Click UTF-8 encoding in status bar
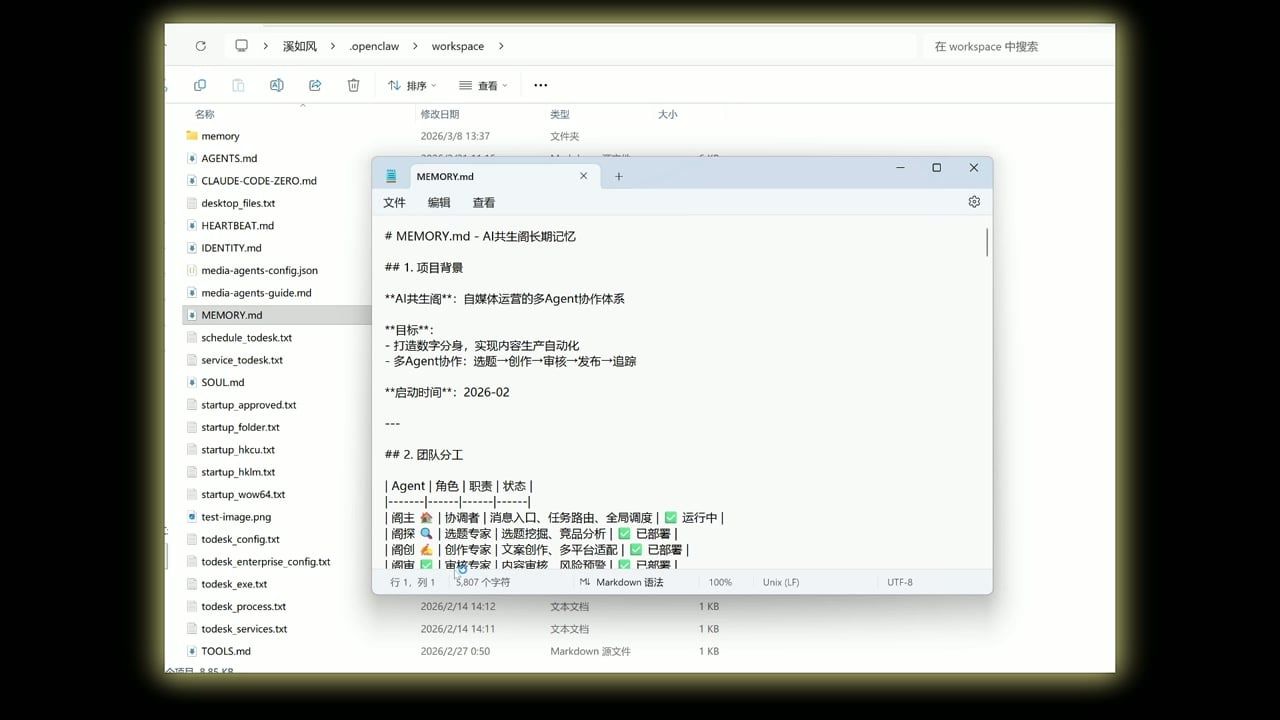The height and width of the screenshot is (720, 1280). coord(899,582)
